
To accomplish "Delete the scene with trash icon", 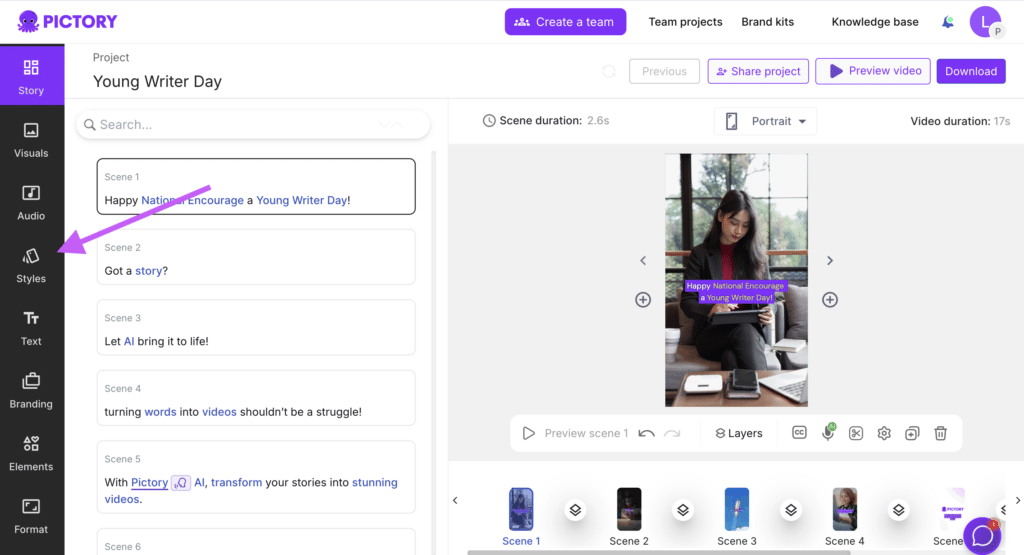I will pyautogui.click(x=940, y=433).
